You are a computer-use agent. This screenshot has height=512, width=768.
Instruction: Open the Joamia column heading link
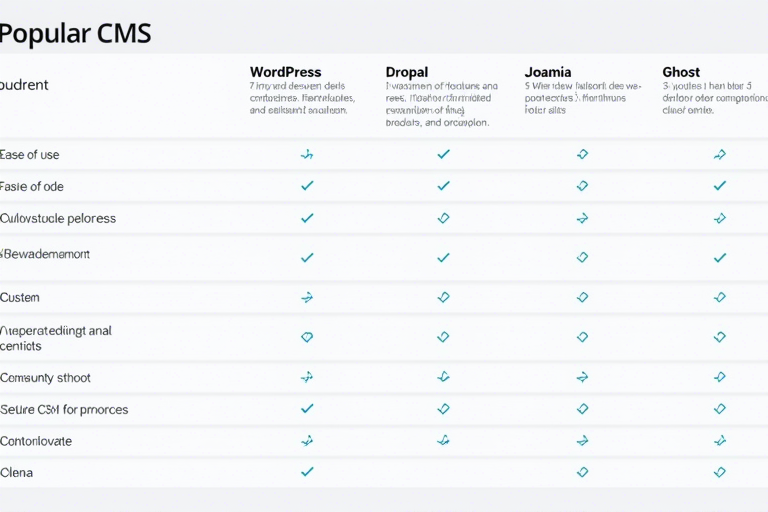(x=548, y=72)
